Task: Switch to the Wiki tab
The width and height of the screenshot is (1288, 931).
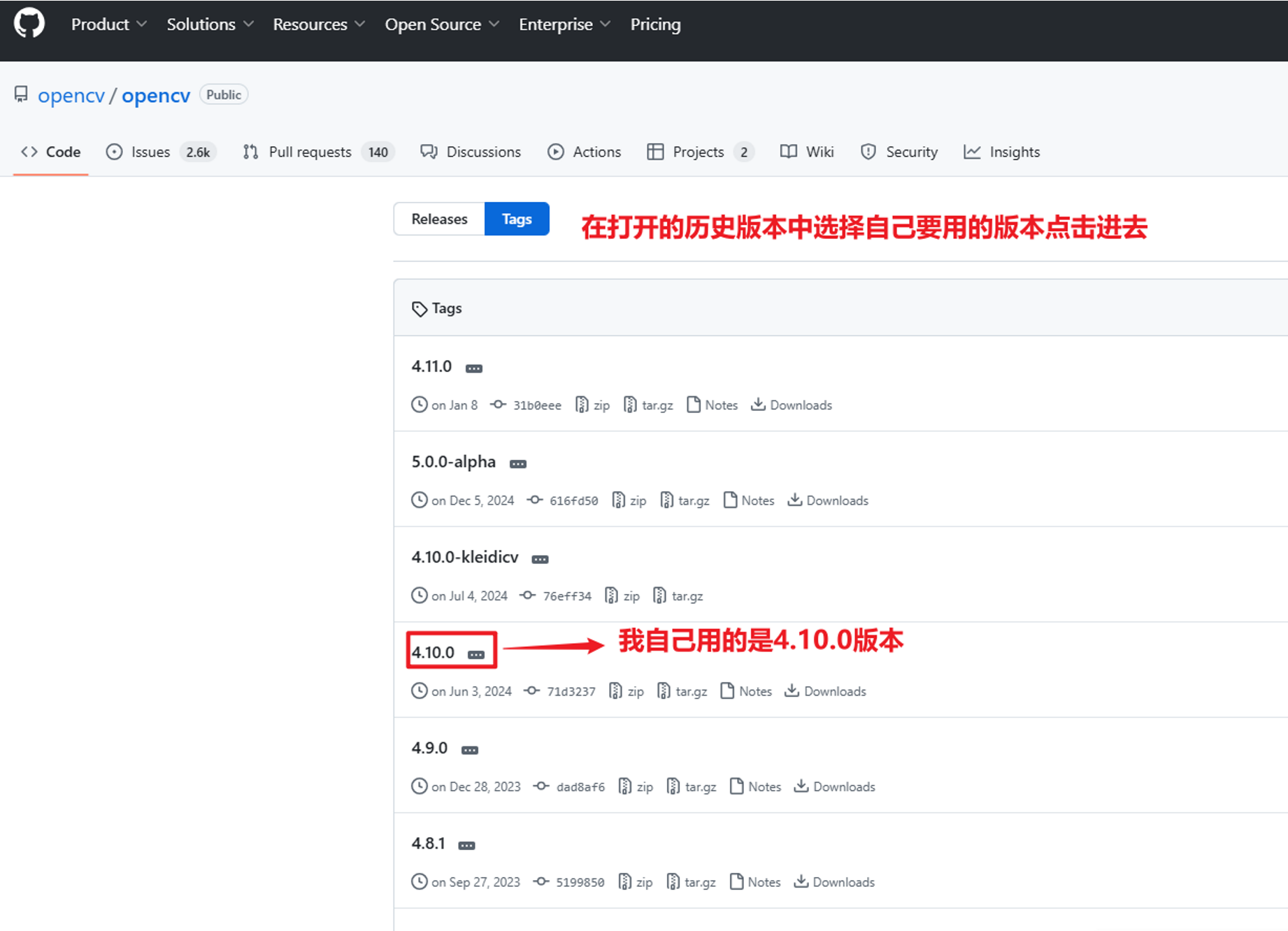Action: point(807,152)
